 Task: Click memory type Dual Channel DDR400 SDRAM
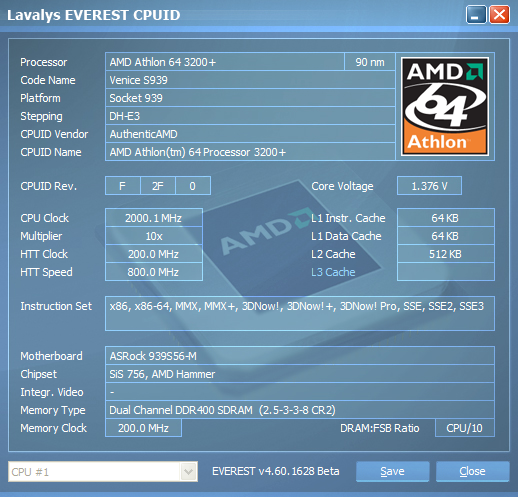click(300, 410)
